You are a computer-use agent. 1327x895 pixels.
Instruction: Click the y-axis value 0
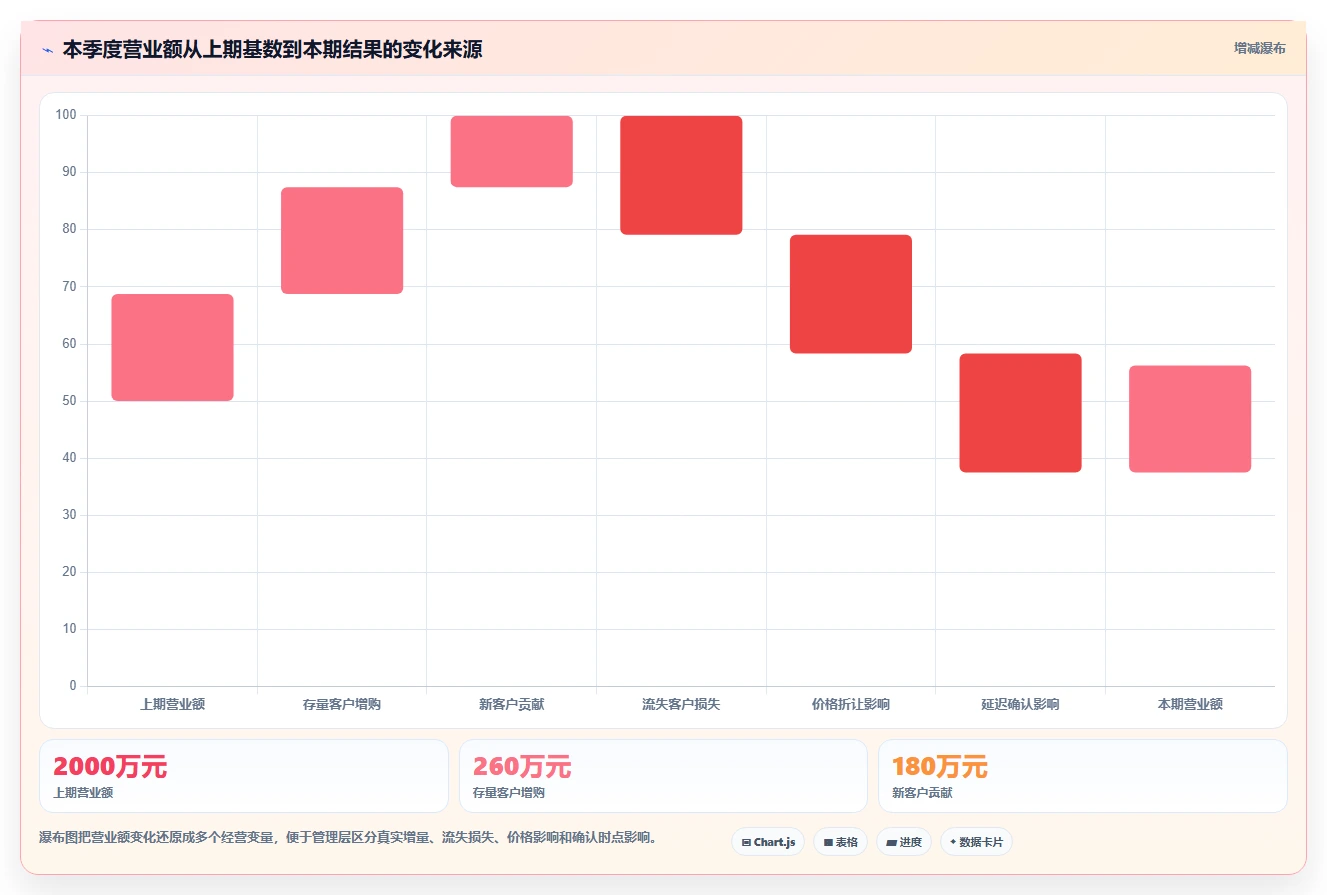[x=73, y=686]
